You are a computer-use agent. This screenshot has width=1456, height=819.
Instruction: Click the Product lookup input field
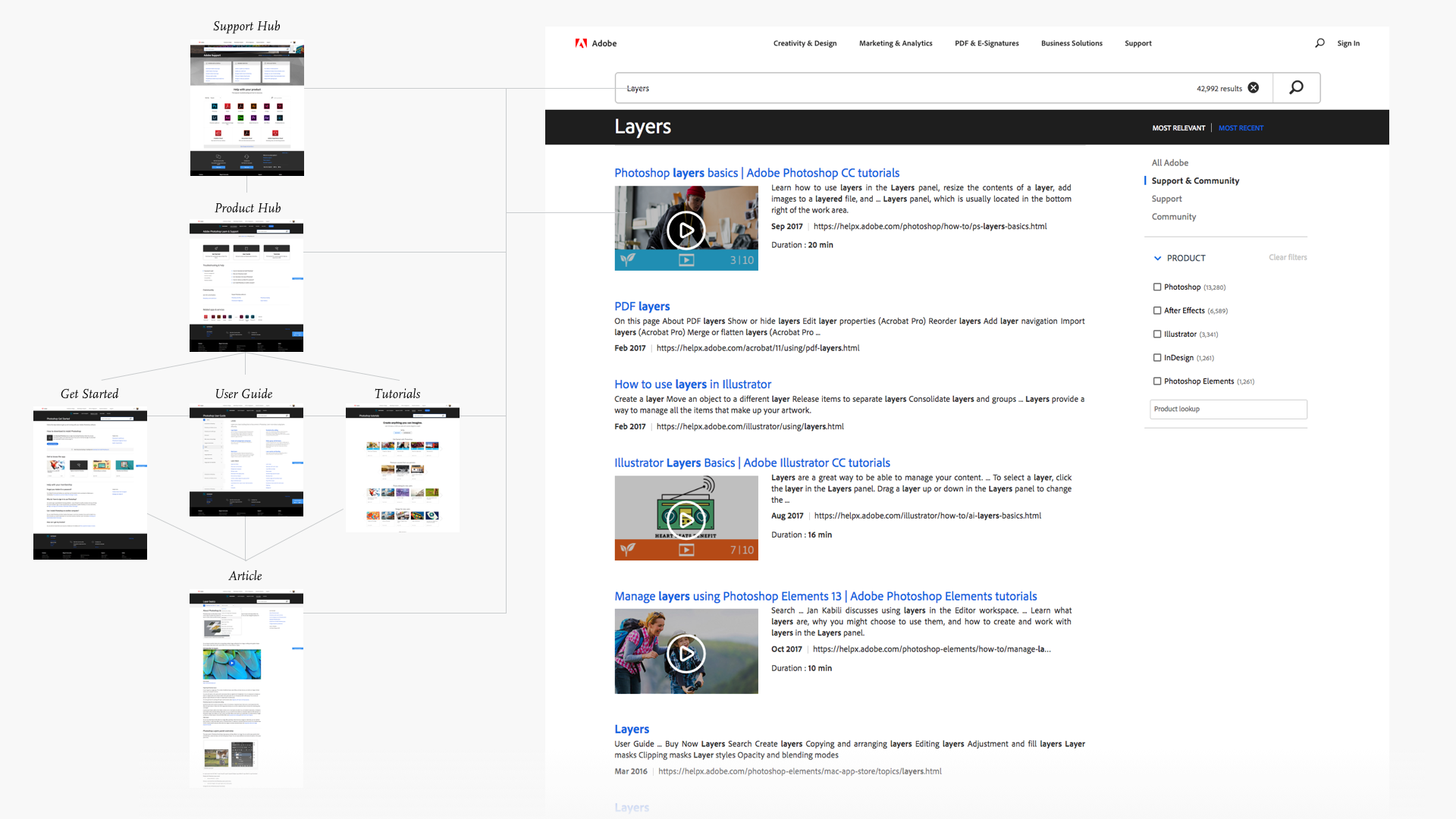pyautogui.click(x=1228, y=408)
